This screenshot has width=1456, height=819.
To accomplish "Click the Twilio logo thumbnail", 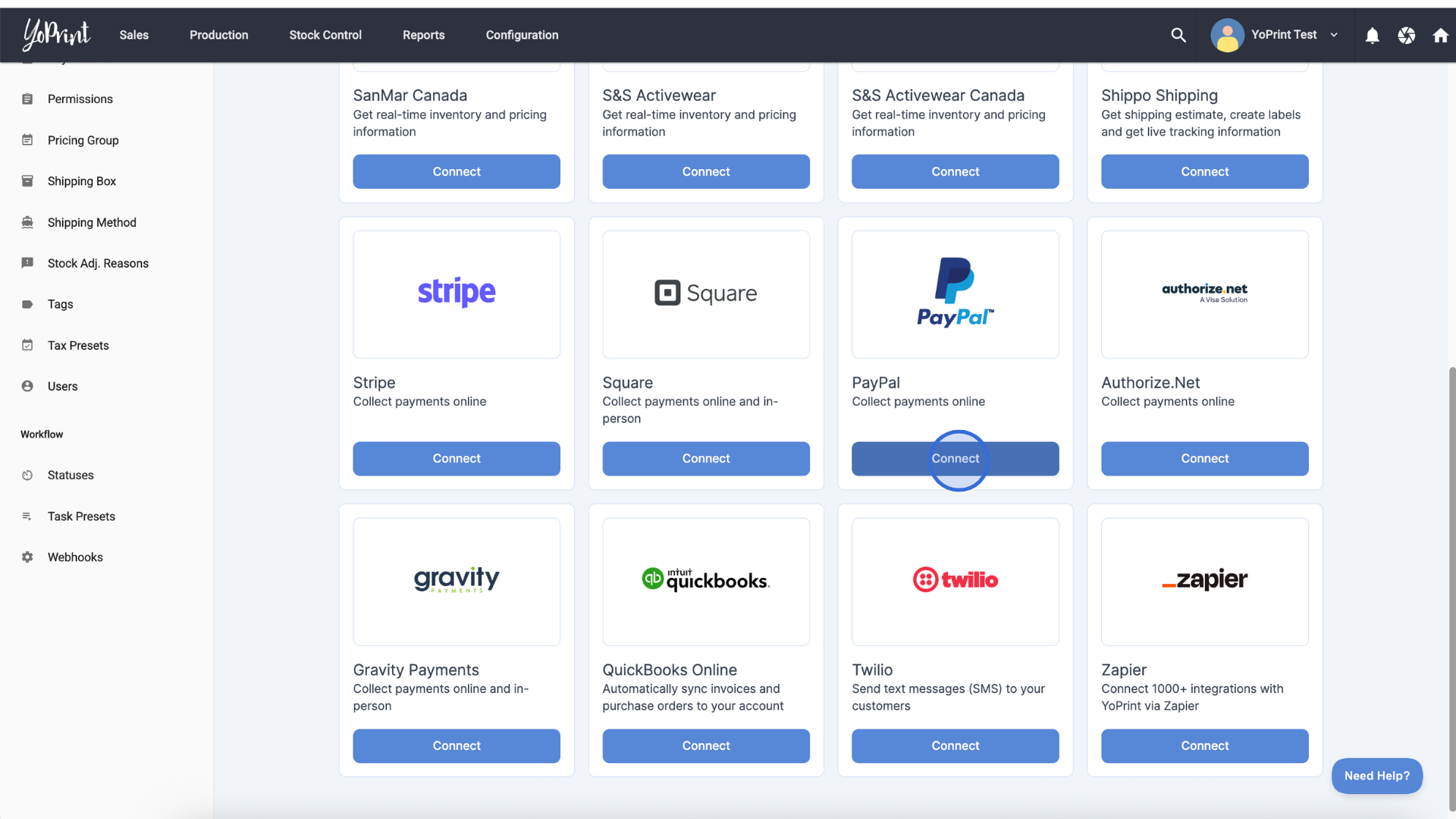I will pos(955,582).
